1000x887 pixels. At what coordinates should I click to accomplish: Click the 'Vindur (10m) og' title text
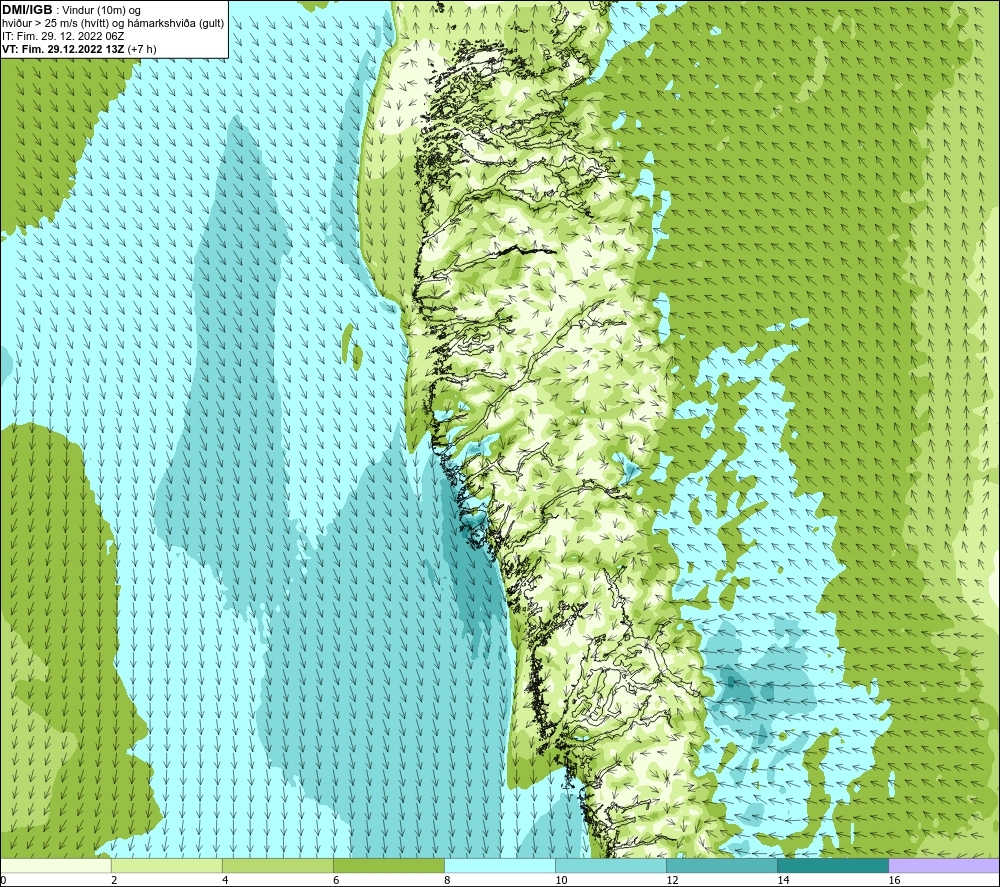pyautogui.click(x=102, y=11)
